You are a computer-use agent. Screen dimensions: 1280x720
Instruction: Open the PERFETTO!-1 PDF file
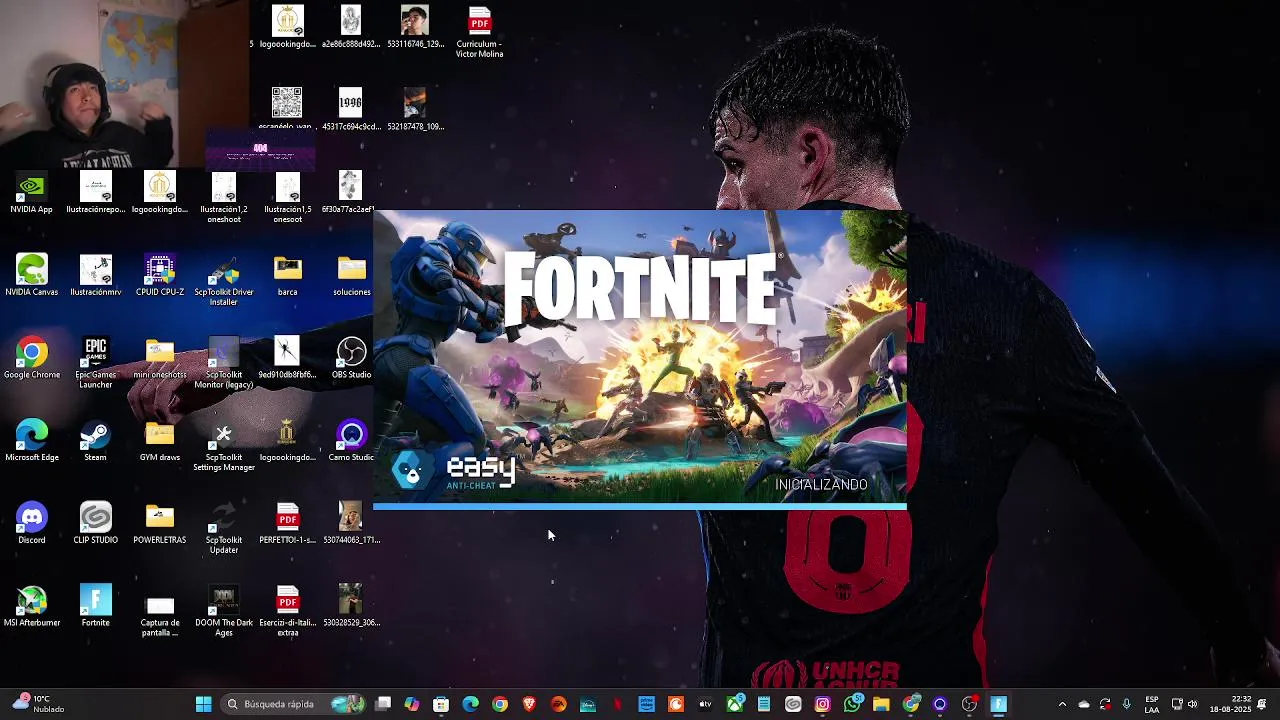(x=287, y=524)
